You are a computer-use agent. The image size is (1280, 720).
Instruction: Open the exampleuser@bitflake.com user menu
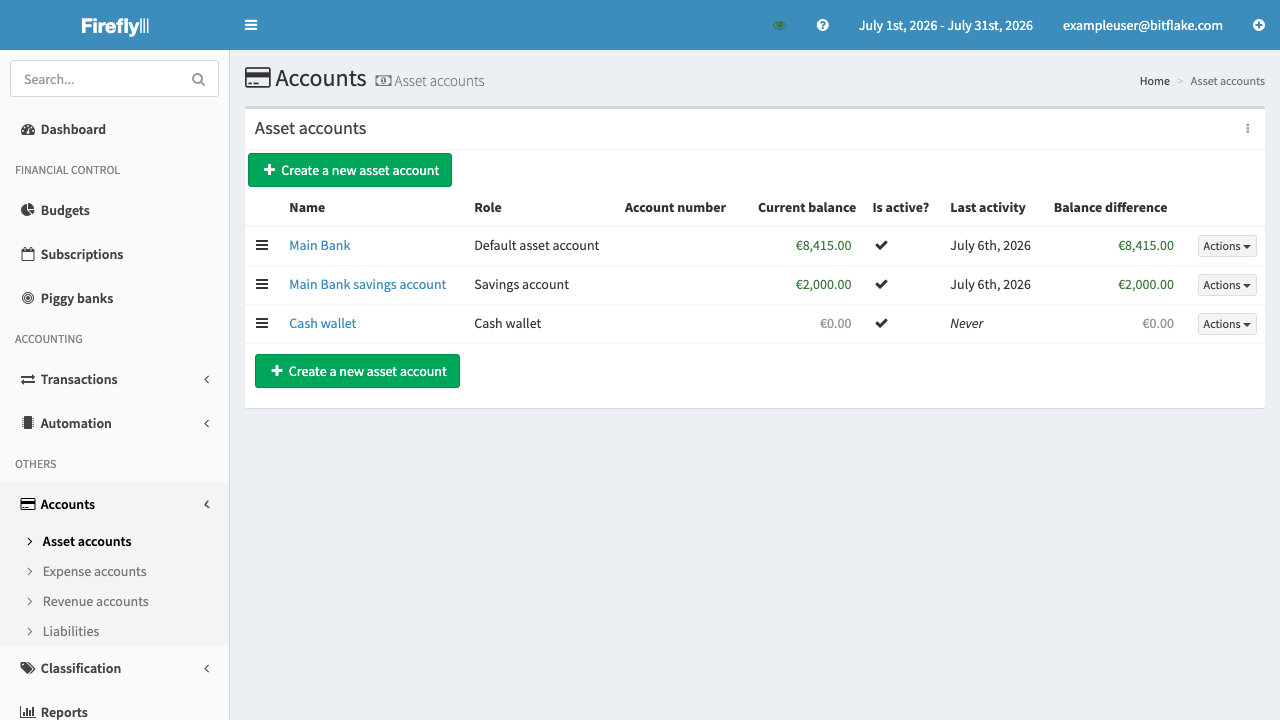pyautogui.click(x=1143, y=25)
